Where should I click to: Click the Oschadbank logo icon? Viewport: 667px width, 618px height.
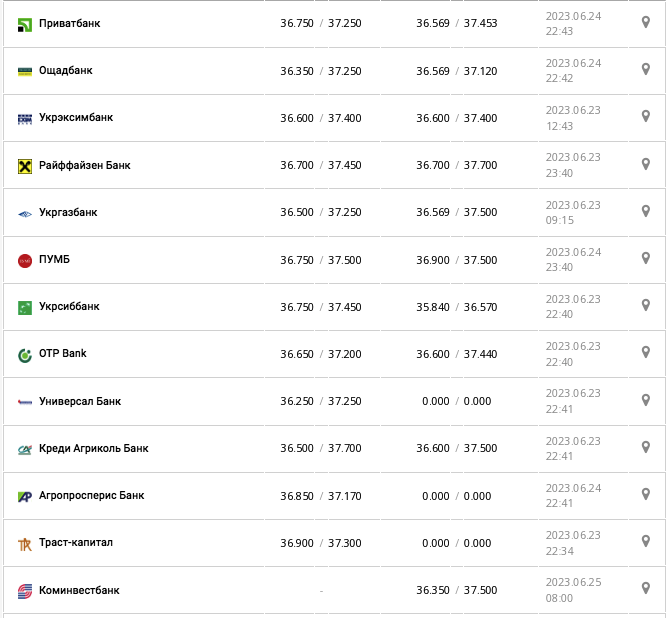click(x=25, y=71)
